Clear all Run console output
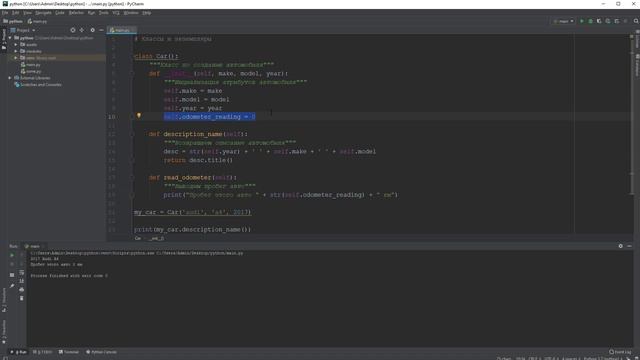Image resolution: width=640 pixels, height=360 pixels. [22, 298]
